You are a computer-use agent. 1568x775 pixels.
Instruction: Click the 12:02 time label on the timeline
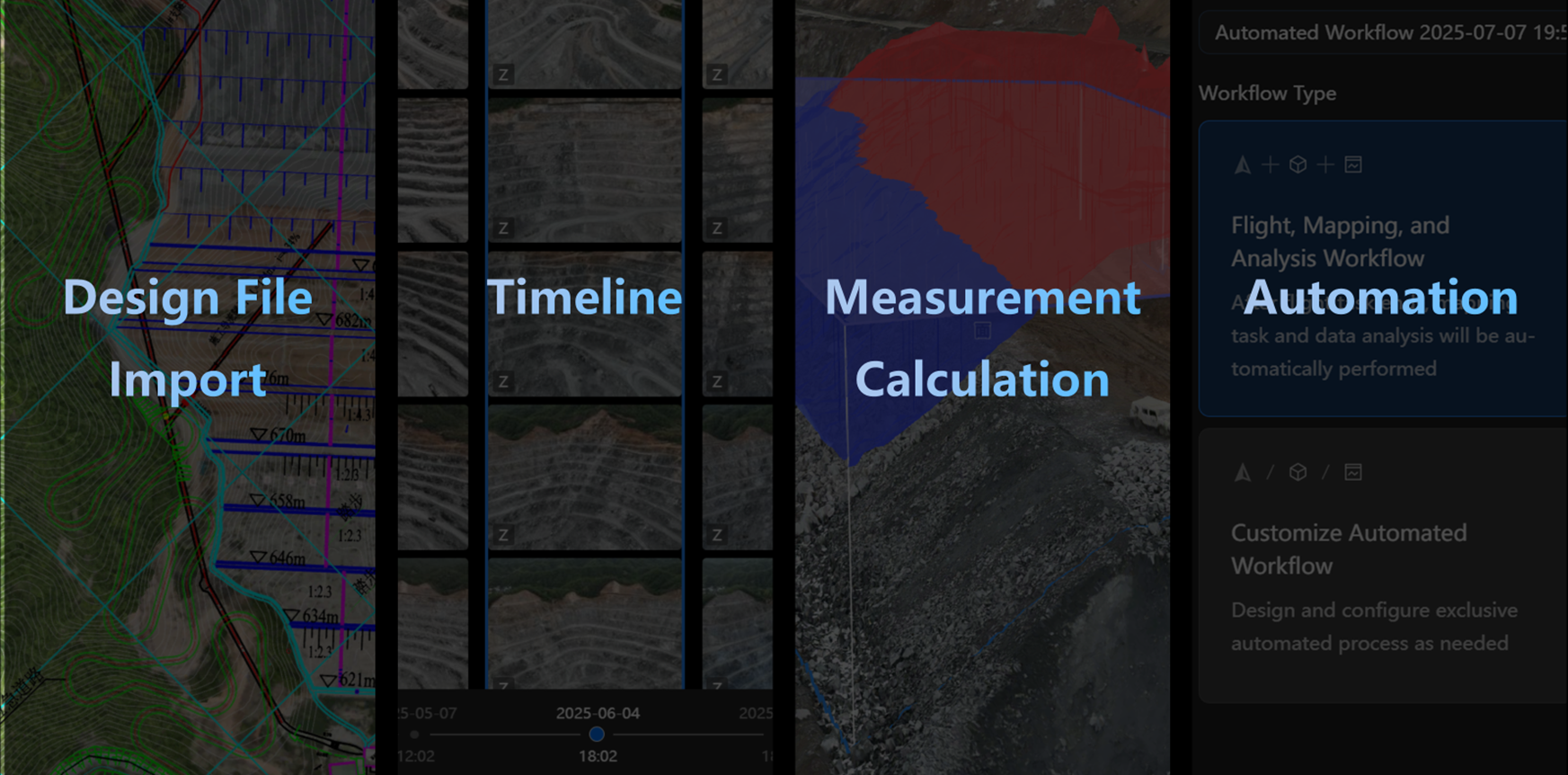click(x=416, y=756)
